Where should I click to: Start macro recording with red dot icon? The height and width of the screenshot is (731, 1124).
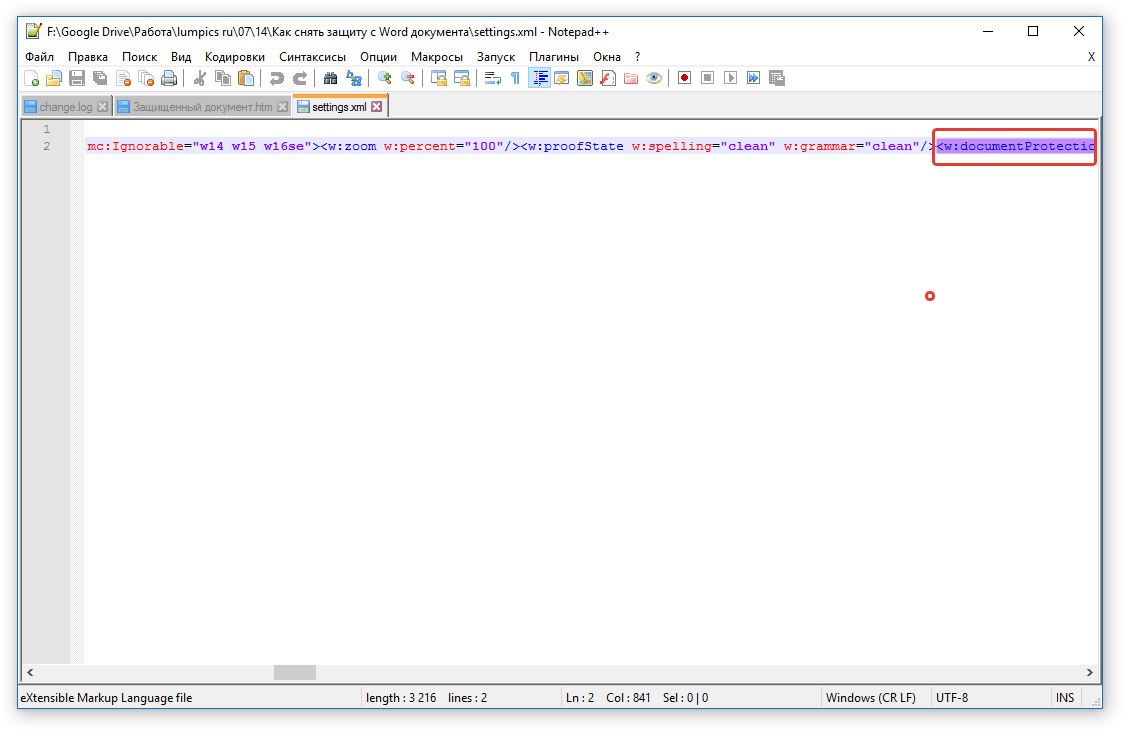(x=684, y=78)
